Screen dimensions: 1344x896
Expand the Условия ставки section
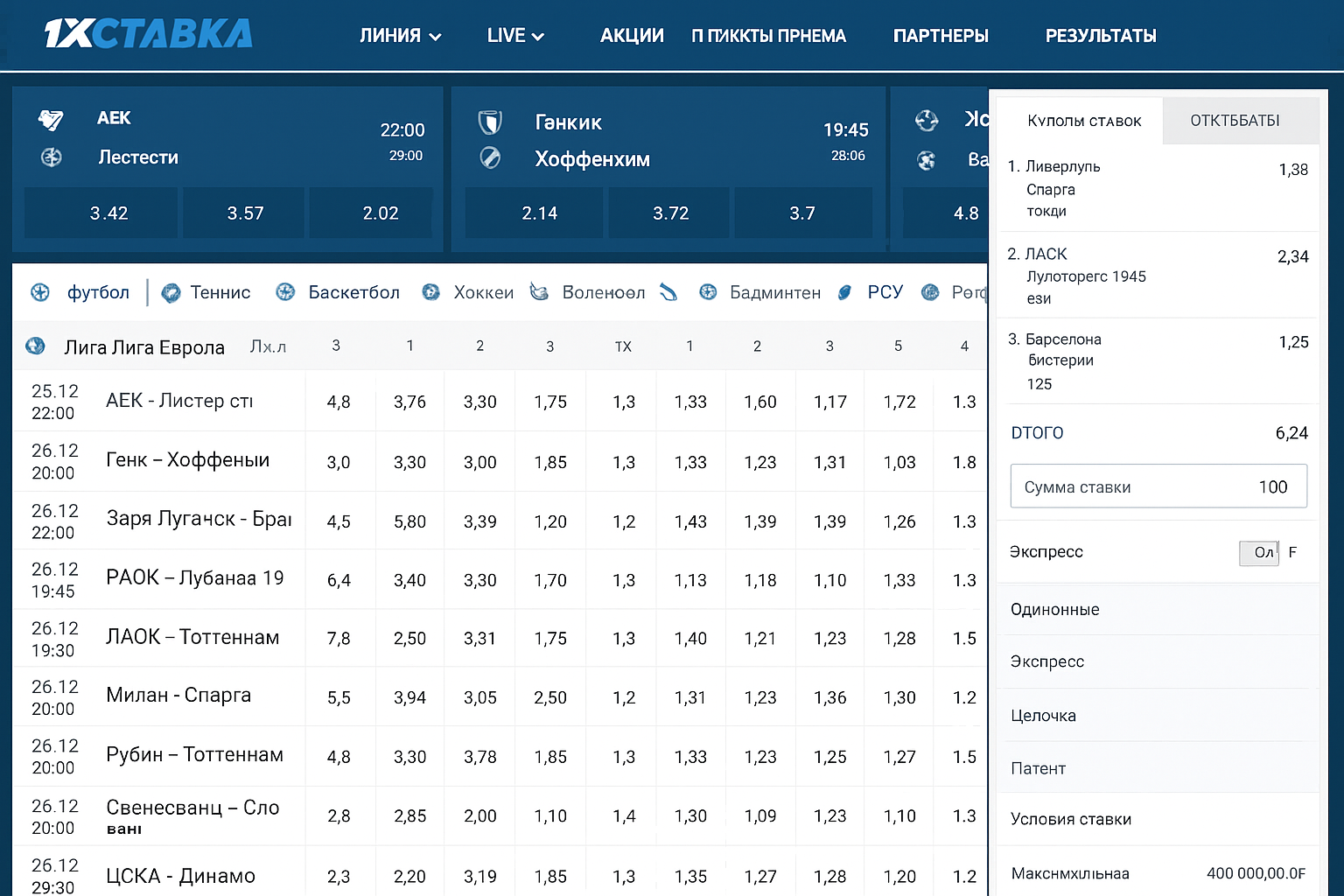click(x=1071, y=819)
